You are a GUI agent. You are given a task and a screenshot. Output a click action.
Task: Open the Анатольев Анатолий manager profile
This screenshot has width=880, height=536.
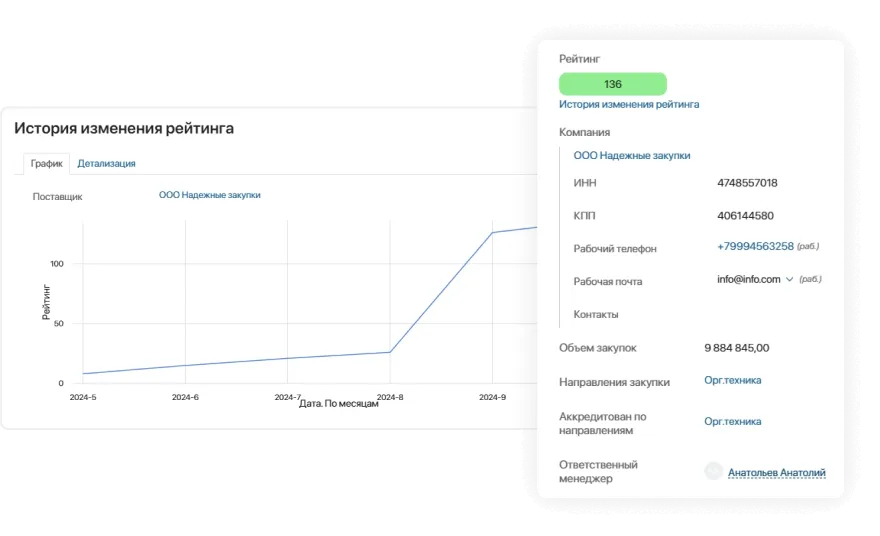click(x=776, y=473)
